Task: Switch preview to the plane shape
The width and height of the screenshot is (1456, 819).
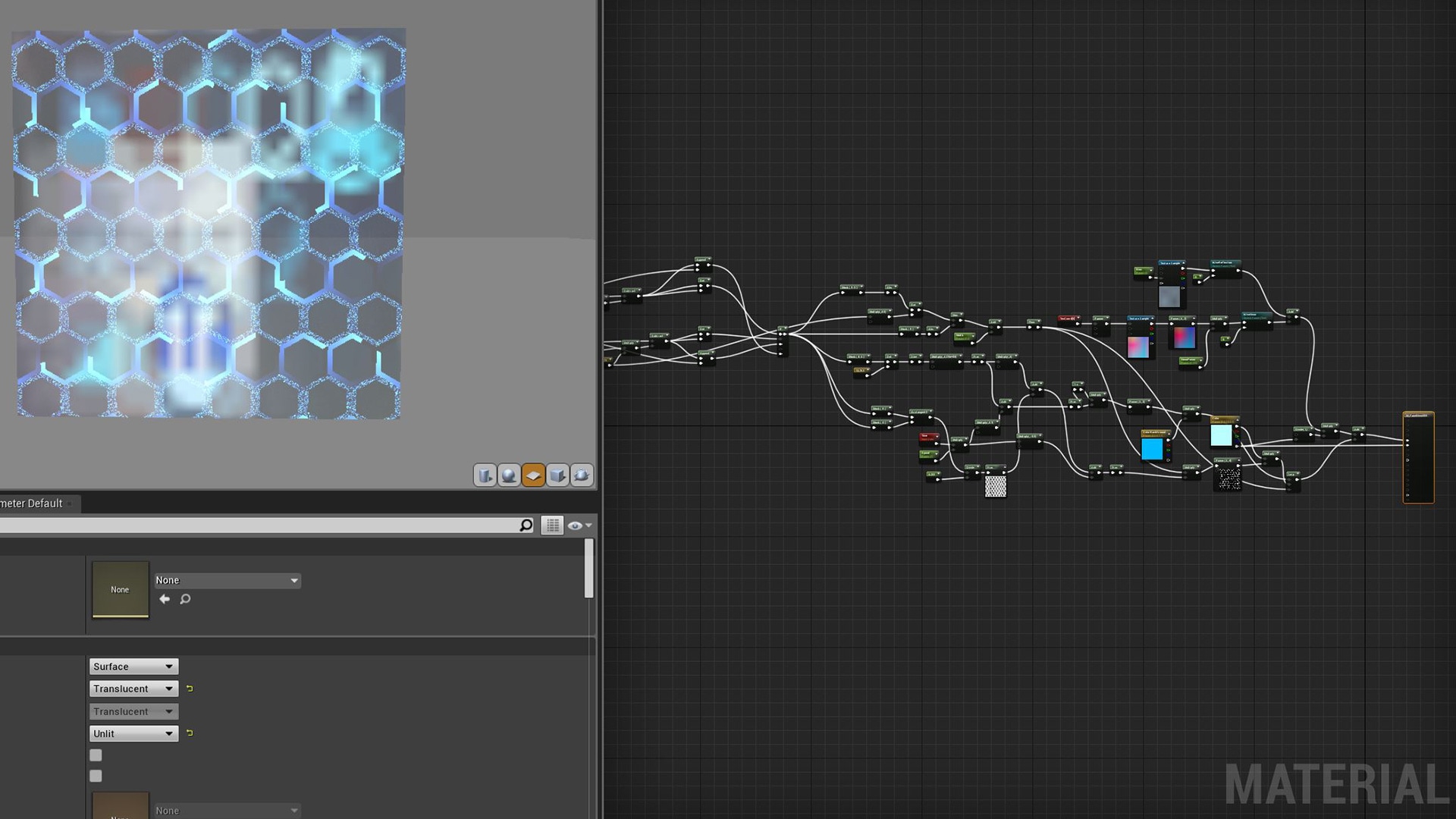Action: click(x=533, y=475)
